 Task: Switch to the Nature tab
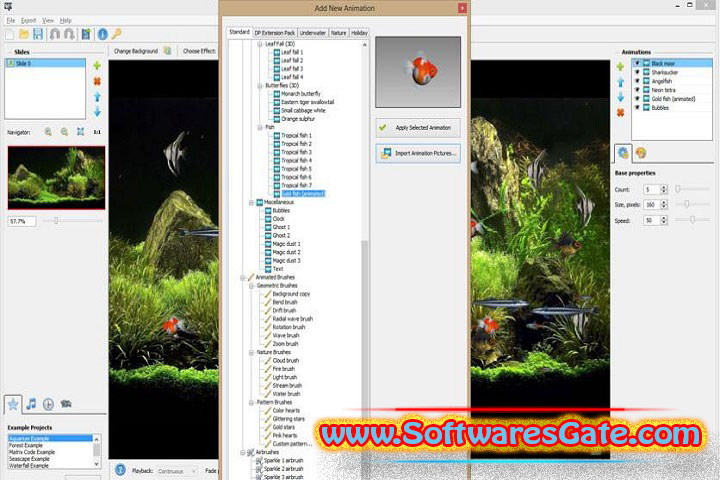coord(338,33)
